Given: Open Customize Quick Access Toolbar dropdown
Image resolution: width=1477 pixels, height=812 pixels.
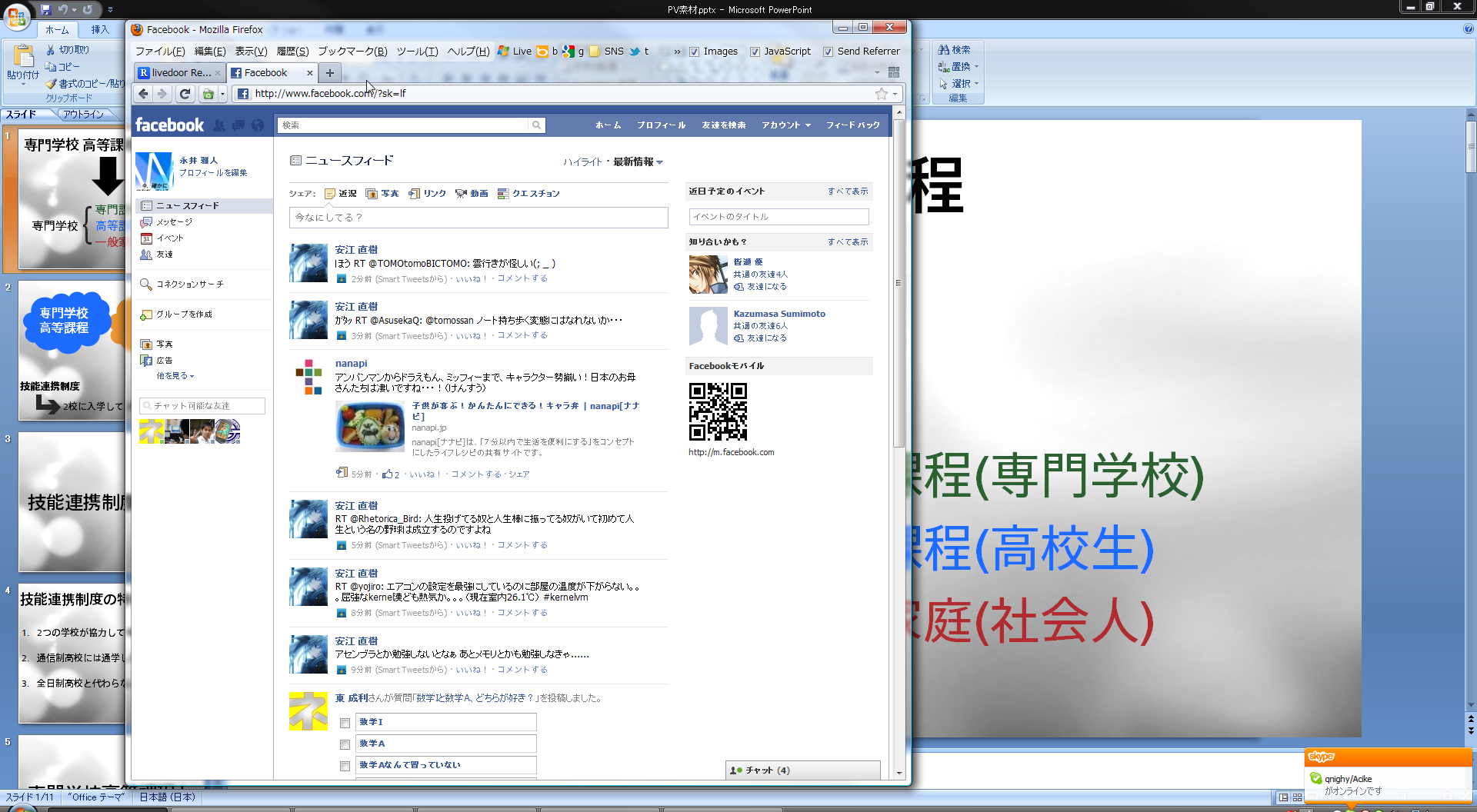Looking at the screenshot, I should [x=110, y=9].
